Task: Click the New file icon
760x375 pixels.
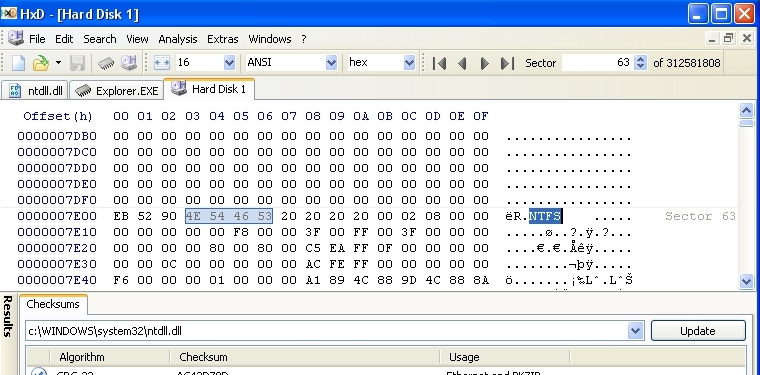Action: [x=18, y=63]
